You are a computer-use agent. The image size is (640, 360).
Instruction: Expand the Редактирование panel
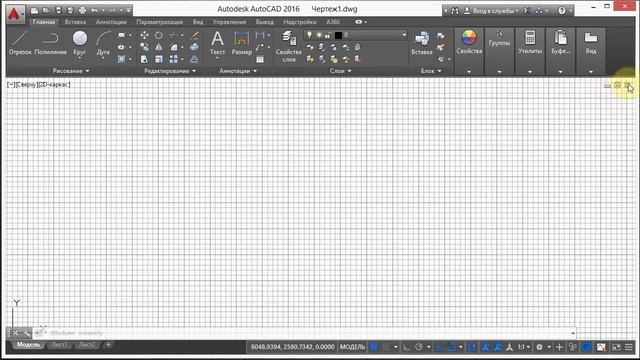coord(170,71)
